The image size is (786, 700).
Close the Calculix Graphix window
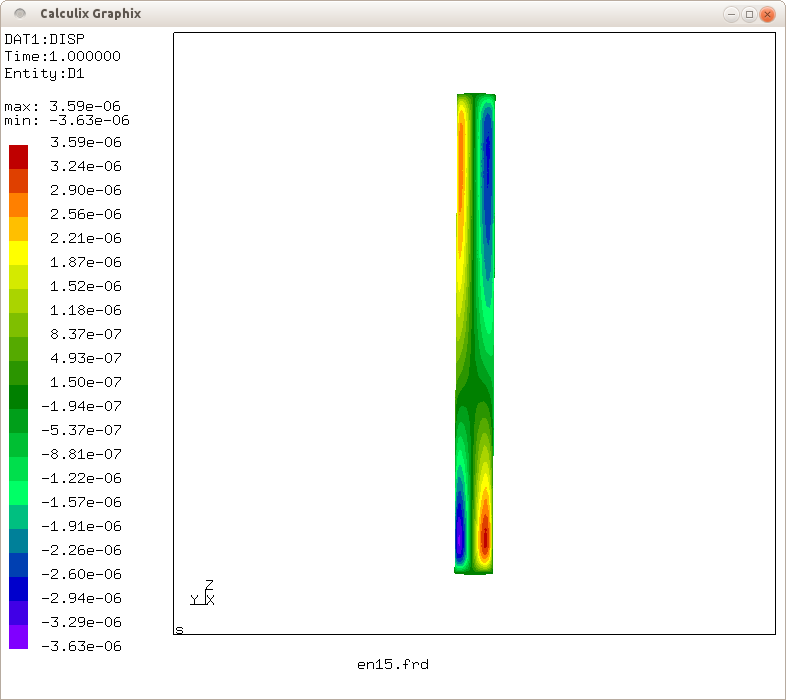pyautogui.click(x=767, y=14)
